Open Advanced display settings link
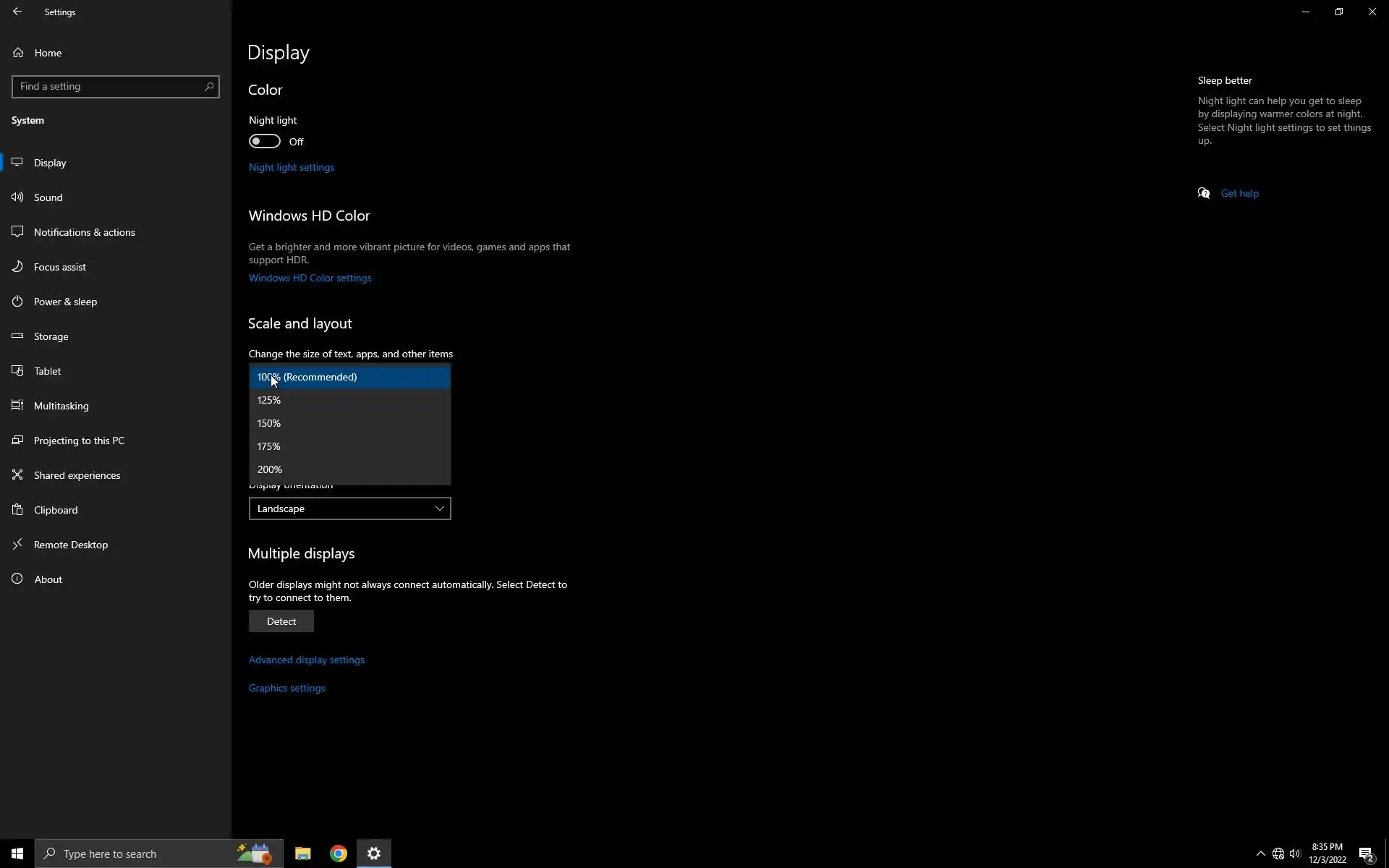This screenshot has height=868, width=1389. (307, 660)
